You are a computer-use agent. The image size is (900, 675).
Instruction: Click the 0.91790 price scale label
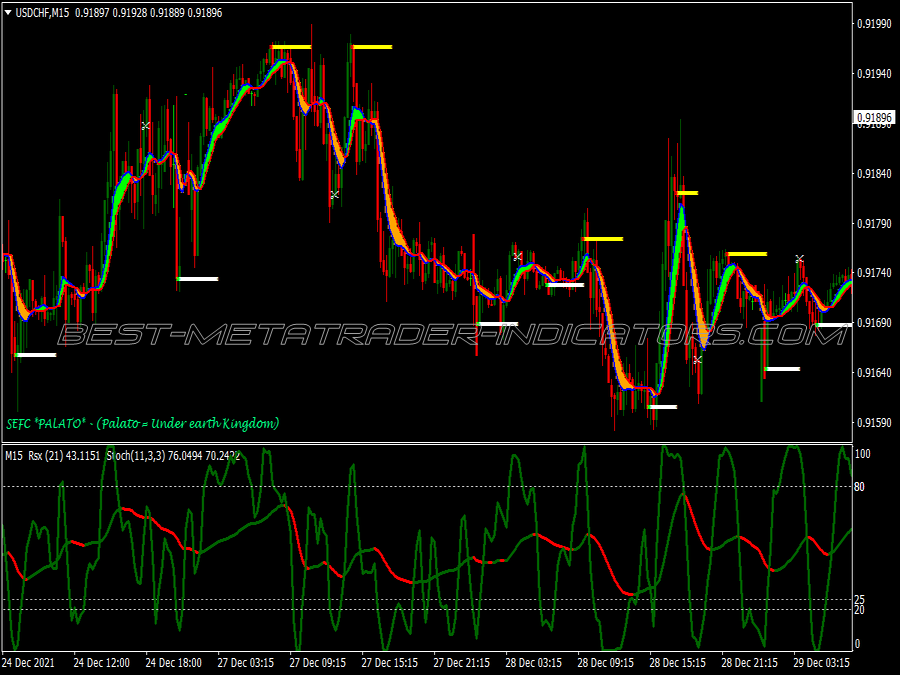point(875,223)
